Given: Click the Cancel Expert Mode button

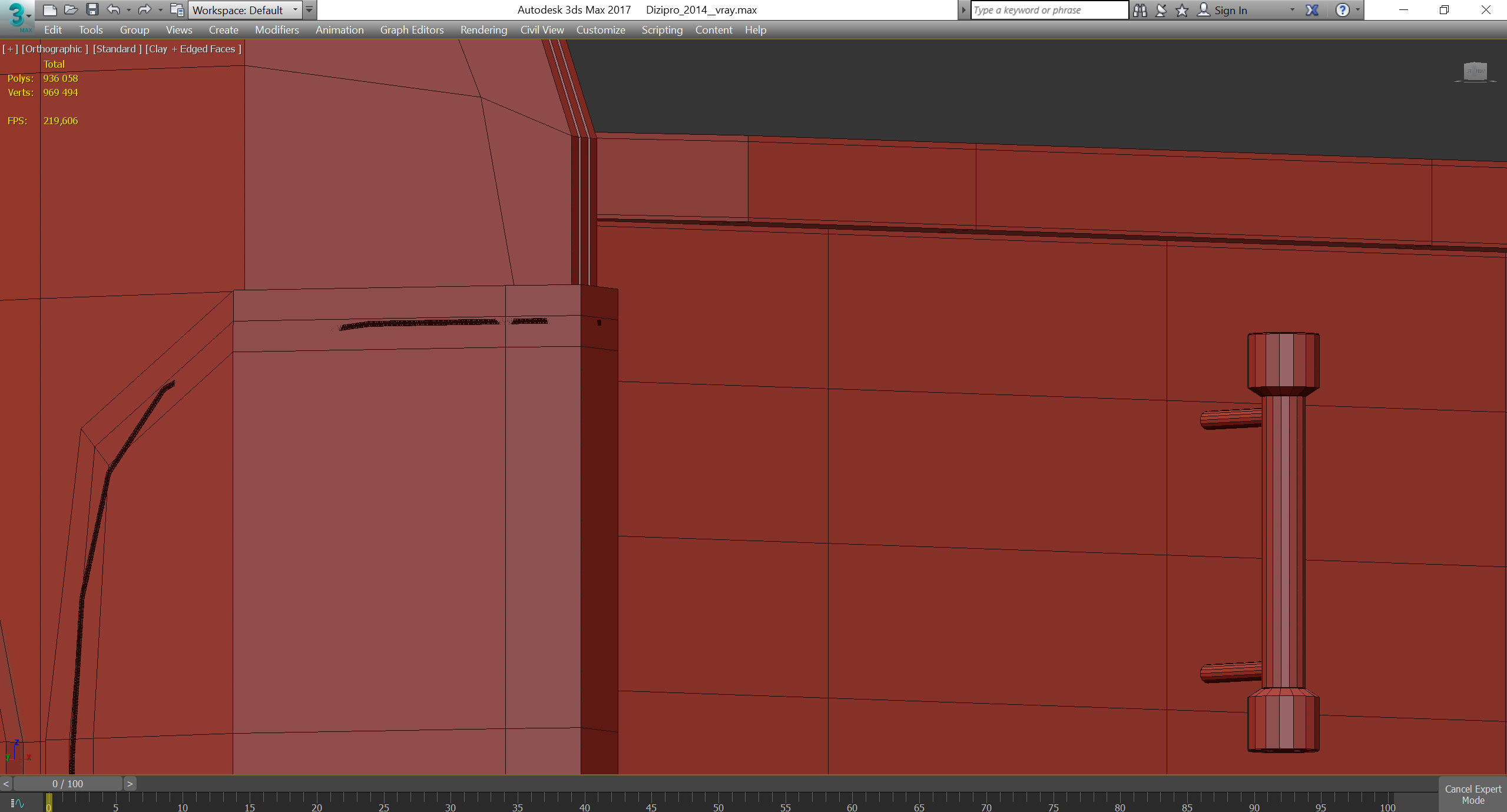Looking at the screenshot, I should (x=1472, y=794).
